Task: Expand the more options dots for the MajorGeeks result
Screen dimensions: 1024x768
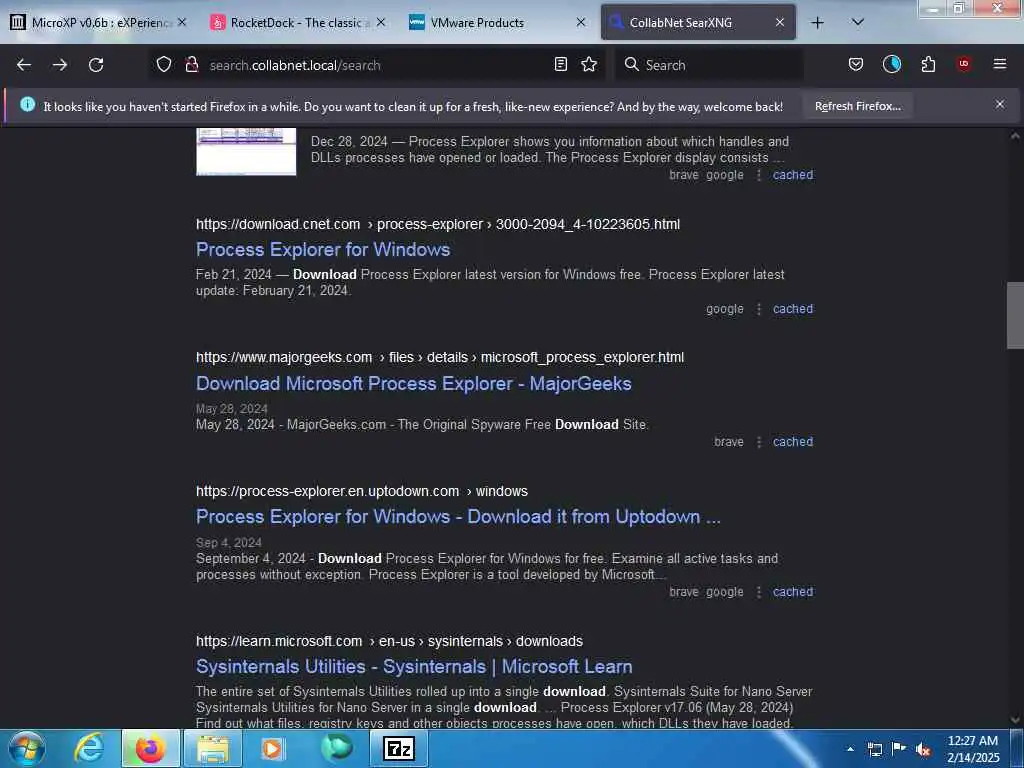Action: point(758,442)
